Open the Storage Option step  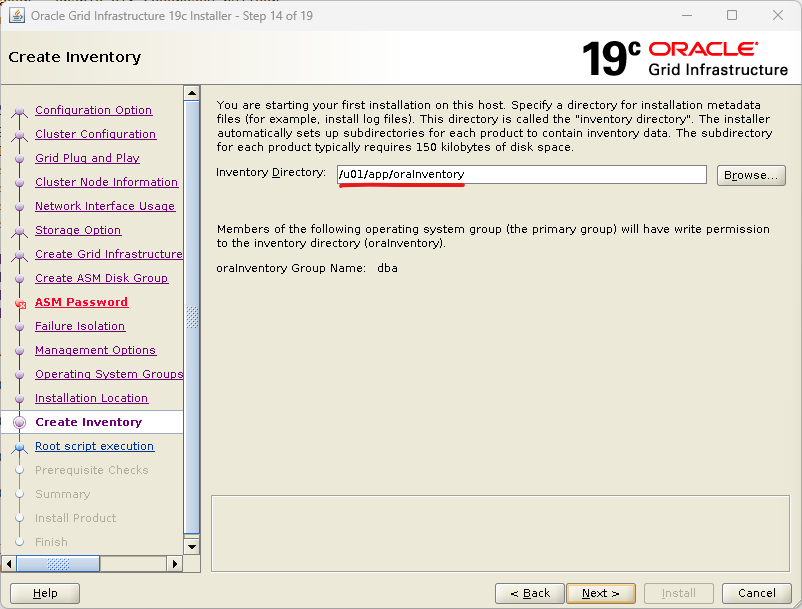coord(78,230)
